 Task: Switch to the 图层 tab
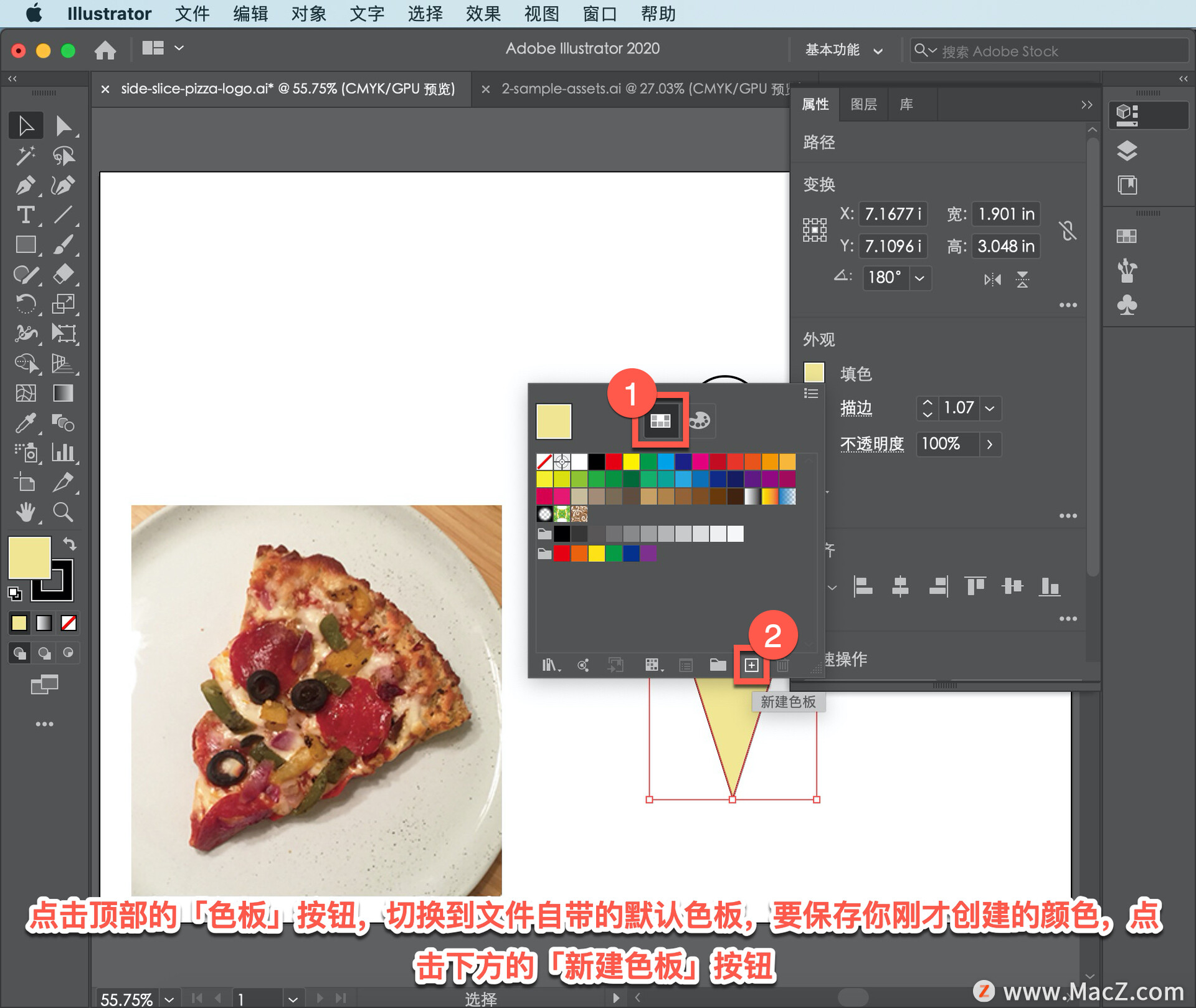click(863, 104)
